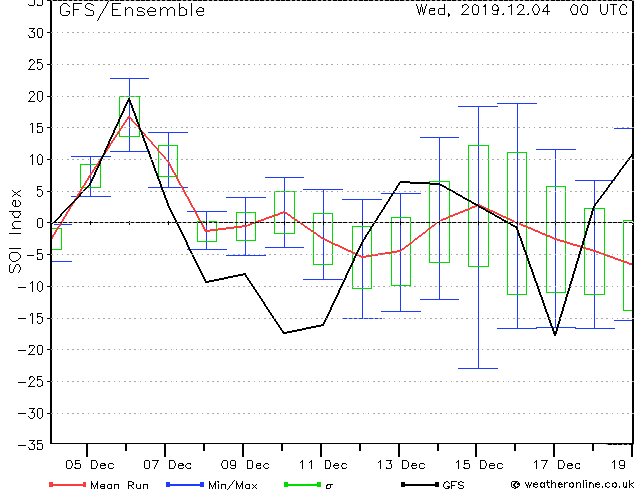Click the y-axis value -30
Viewport: 634px width, 490px height.
(31, 414)
